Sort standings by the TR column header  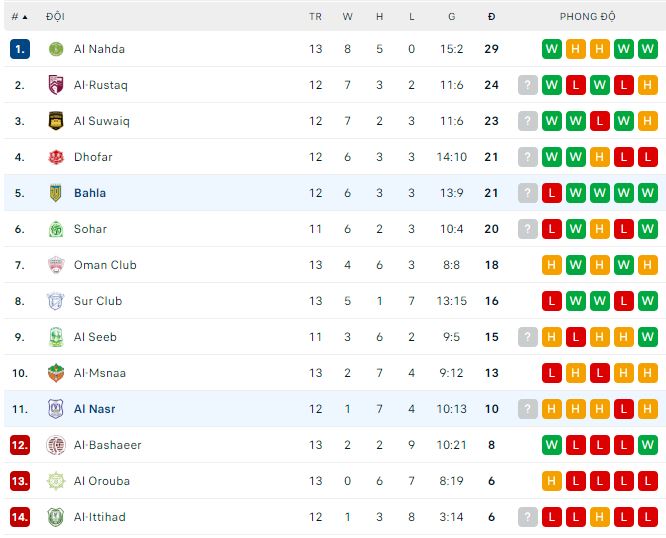316,17
